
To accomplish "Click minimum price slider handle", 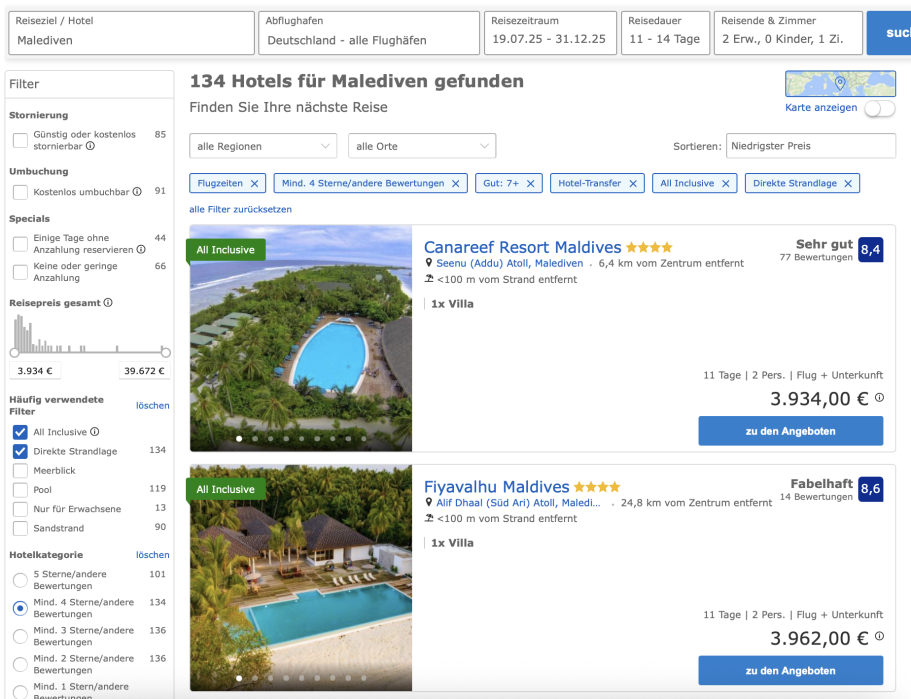I will click(15, 352).
